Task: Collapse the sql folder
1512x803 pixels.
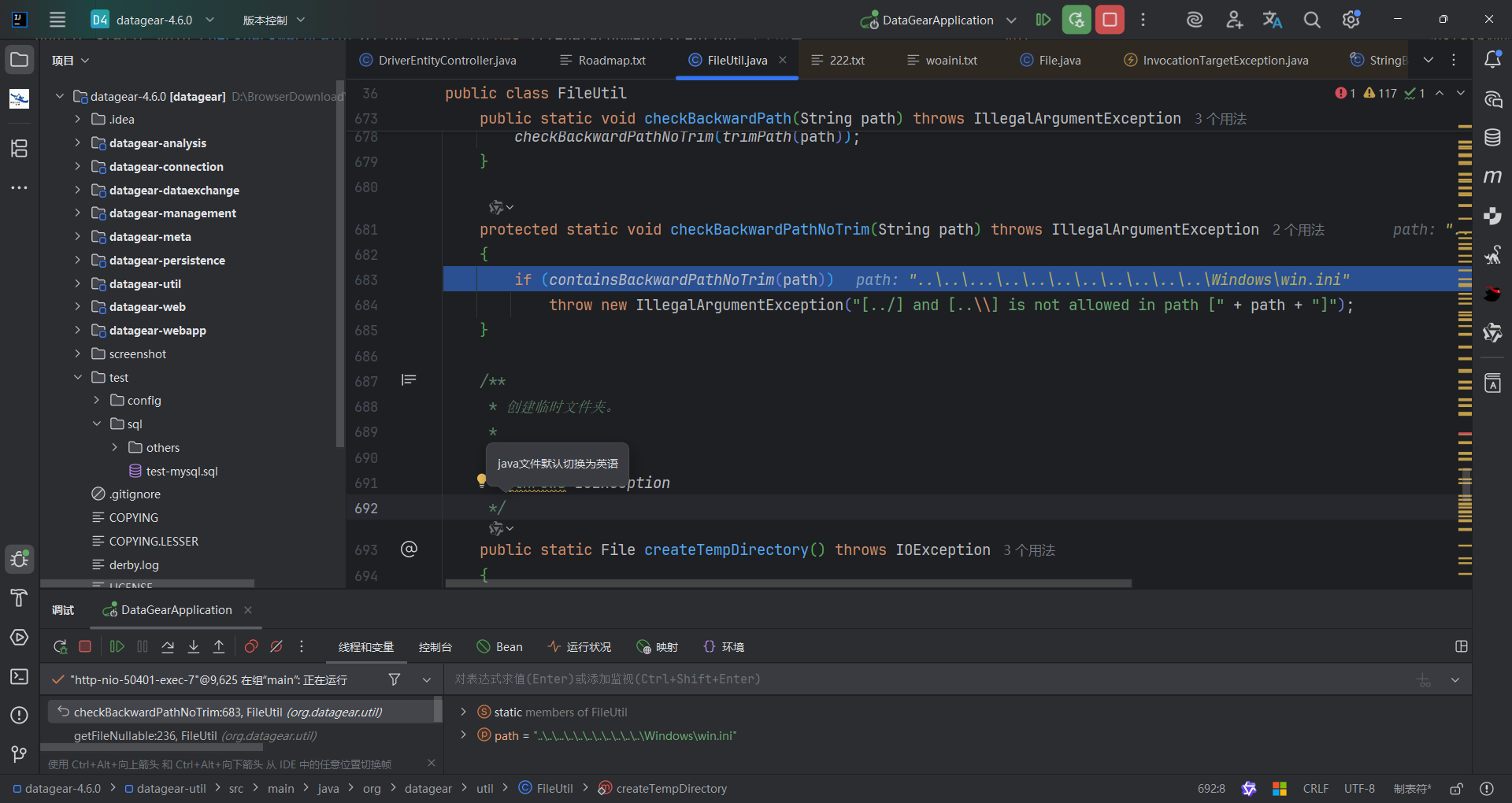Action: pyautogui.click(x=96, y=424)
